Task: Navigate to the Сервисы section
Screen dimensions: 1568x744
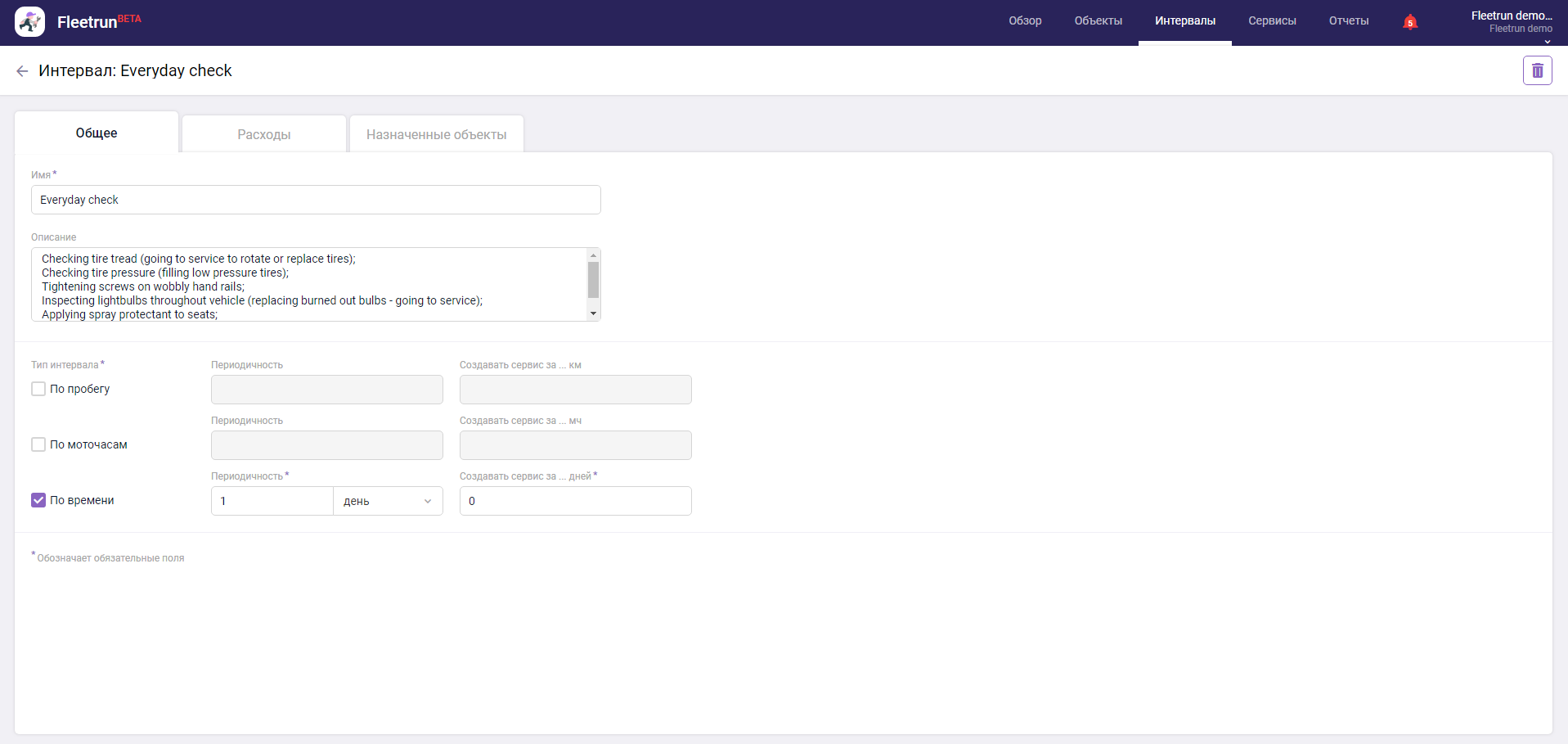Action: [x=1272, y=21]
